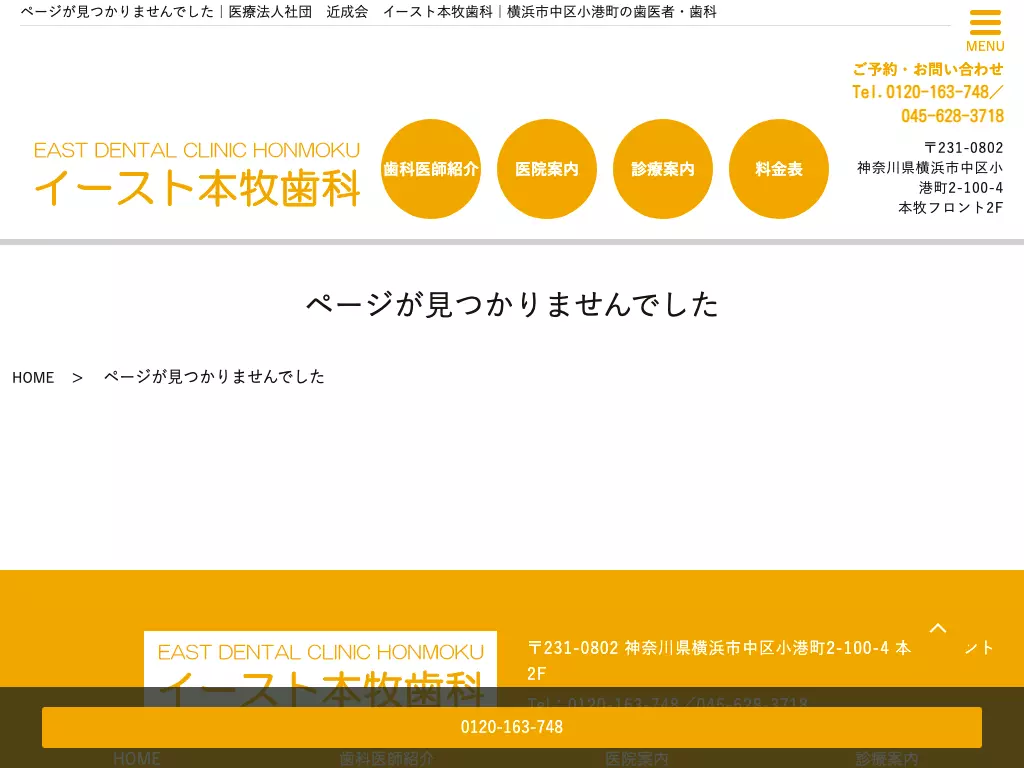This screenshot has height=768, width=1024.
Task: Open the 歯科医師紹介 circle button
Action: pos(431,168)
